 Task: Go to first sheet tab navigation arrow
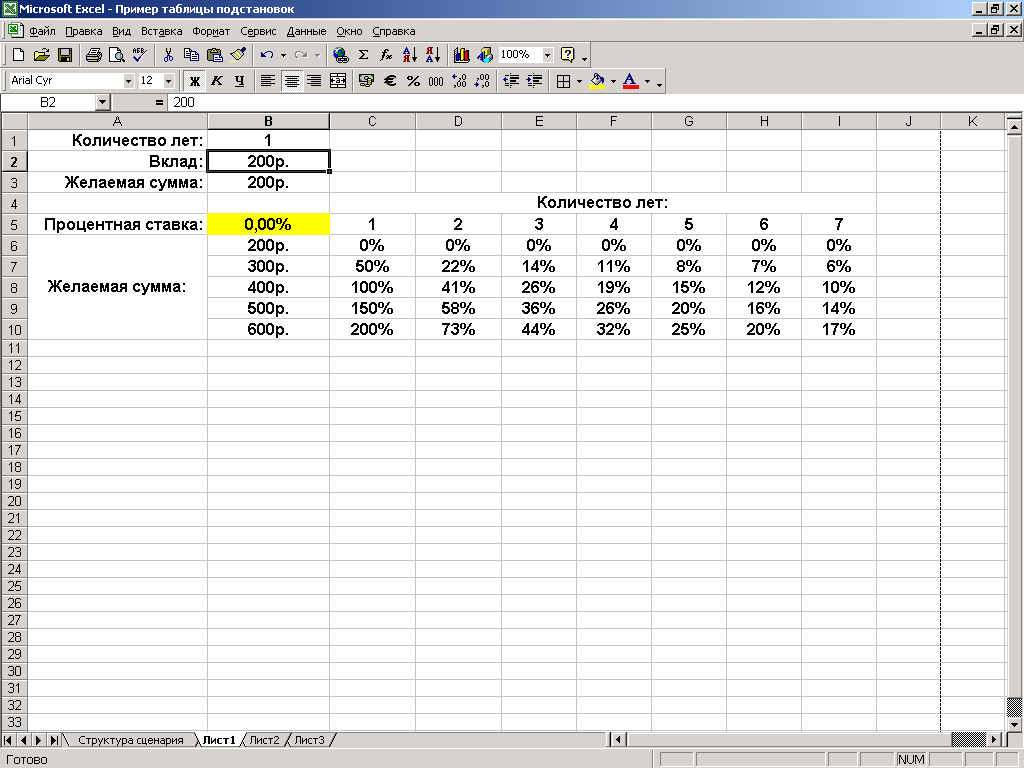[8, 740]
